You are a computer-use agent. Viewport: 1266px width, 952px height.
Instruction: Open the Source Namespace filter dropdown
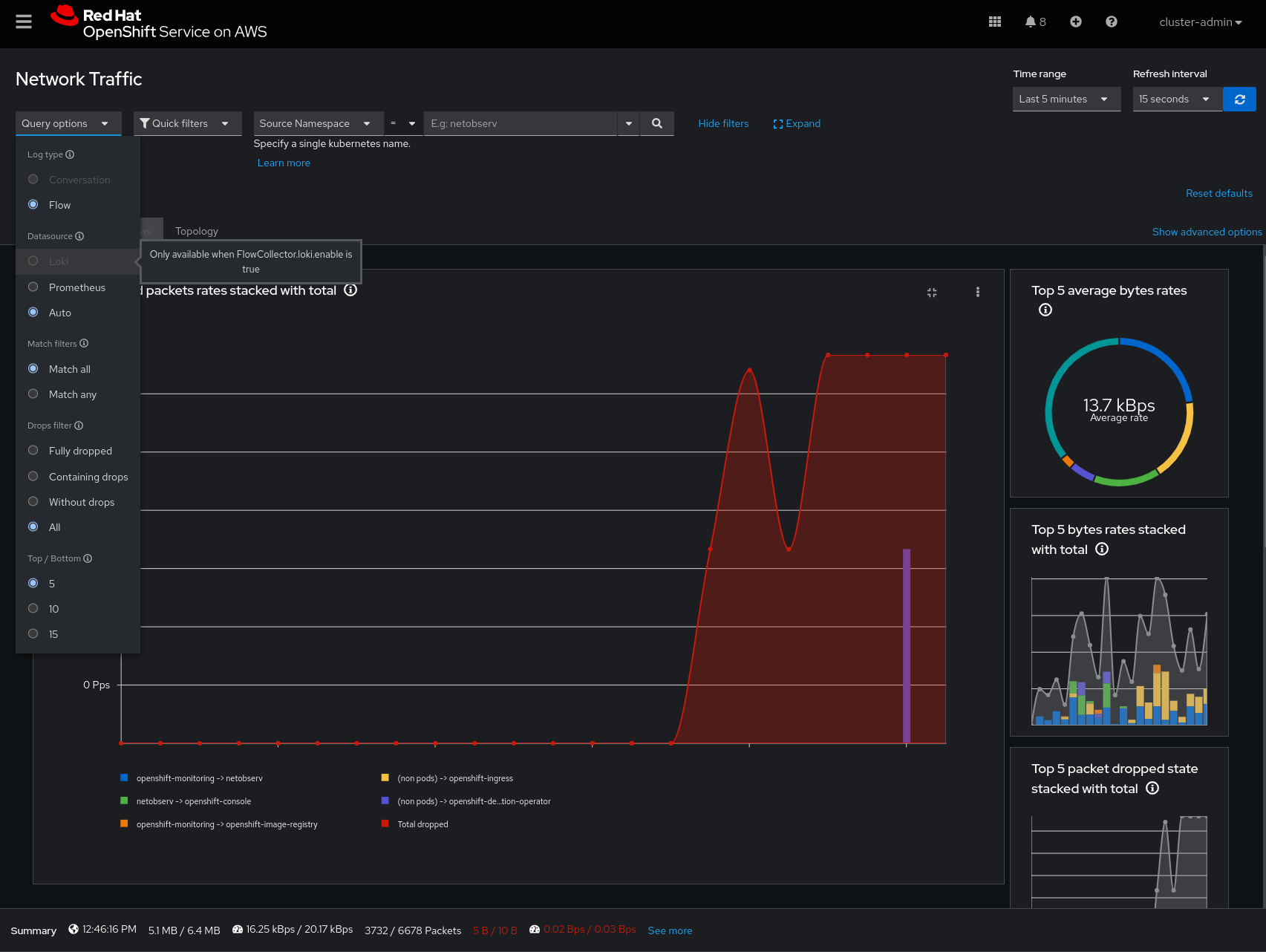(x=317, y=123)
